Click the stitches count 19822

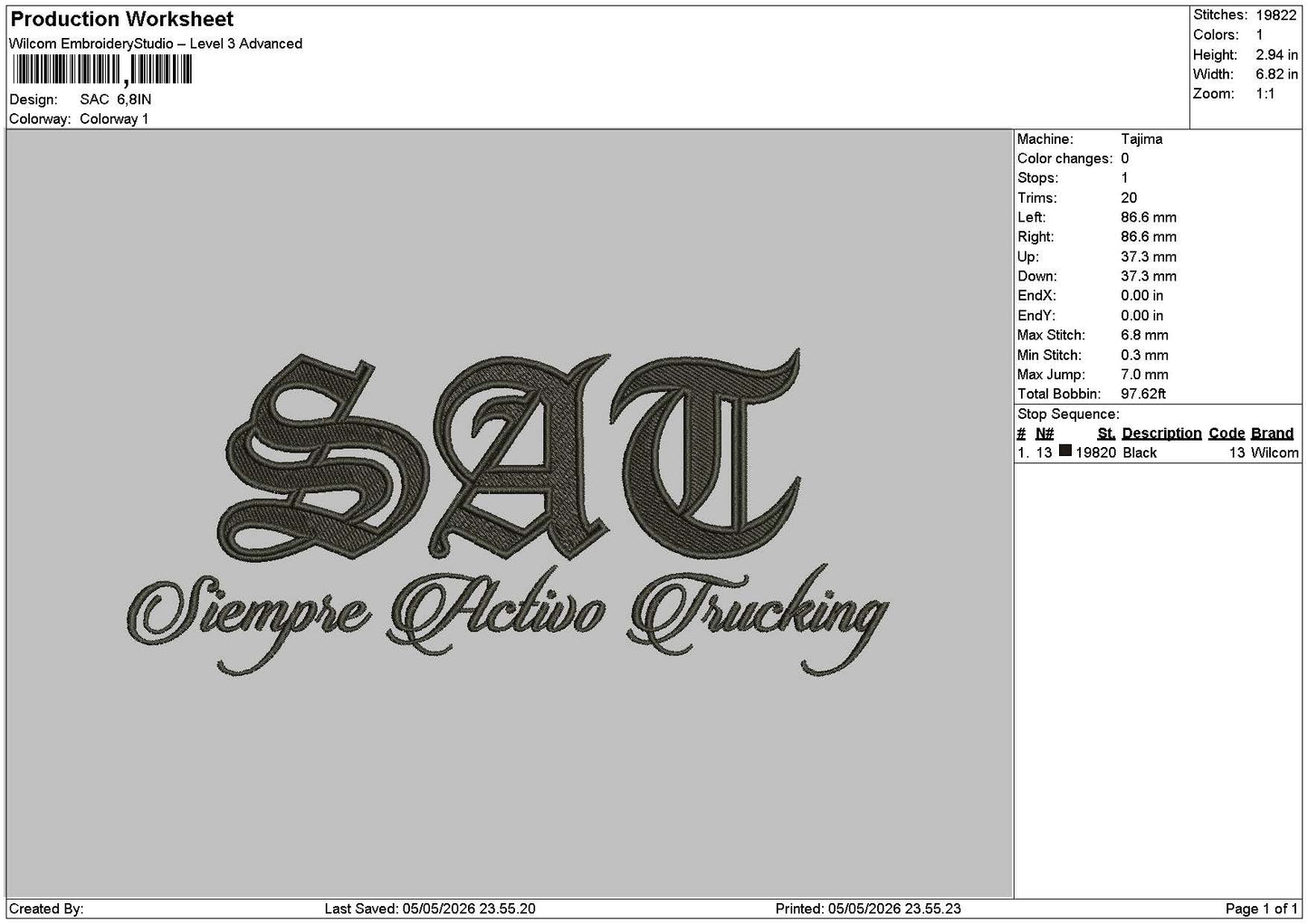tap(1276, 15)
